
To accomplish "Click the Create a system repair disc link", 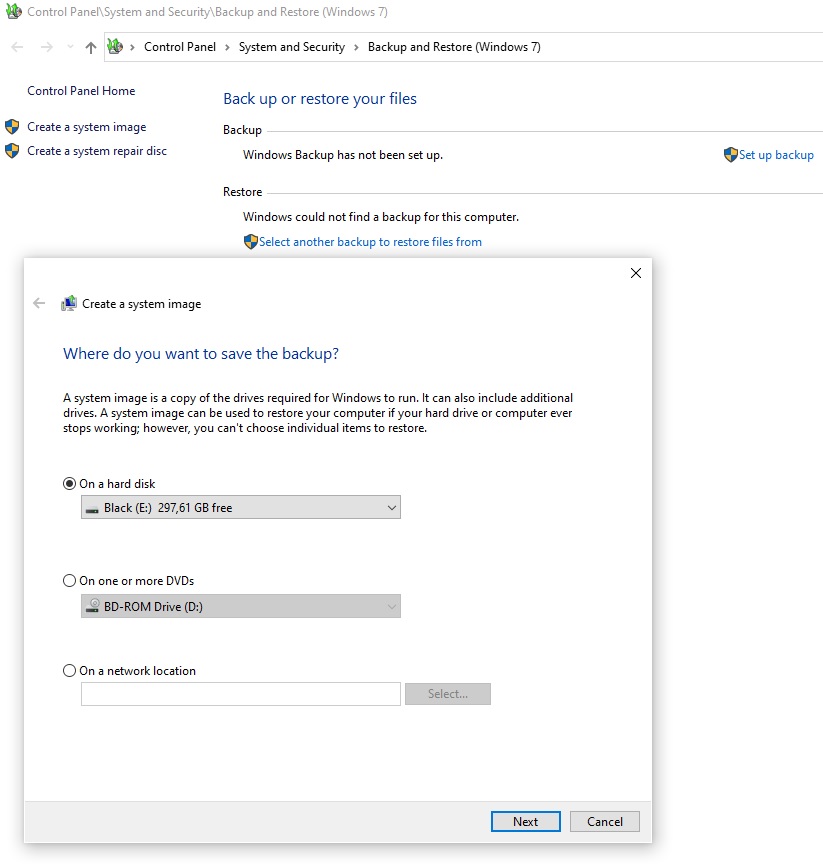I will [96, 151].
